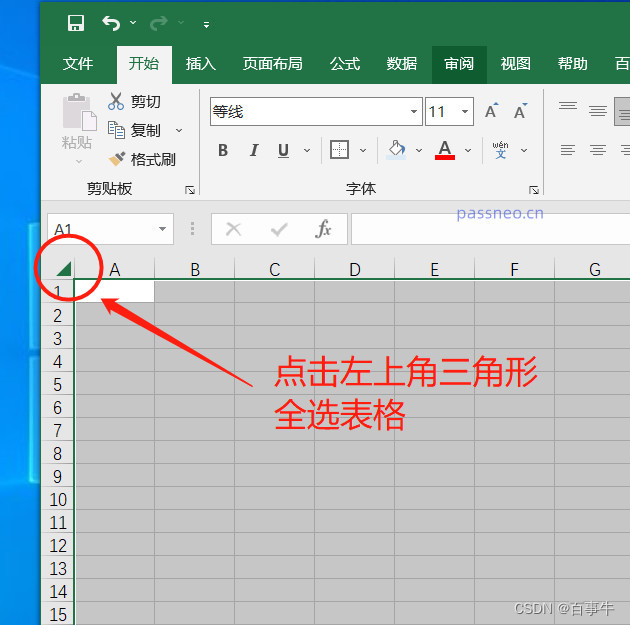Select row 2 header
Viewport: 630px width, 625px height.
coord(57,316)
